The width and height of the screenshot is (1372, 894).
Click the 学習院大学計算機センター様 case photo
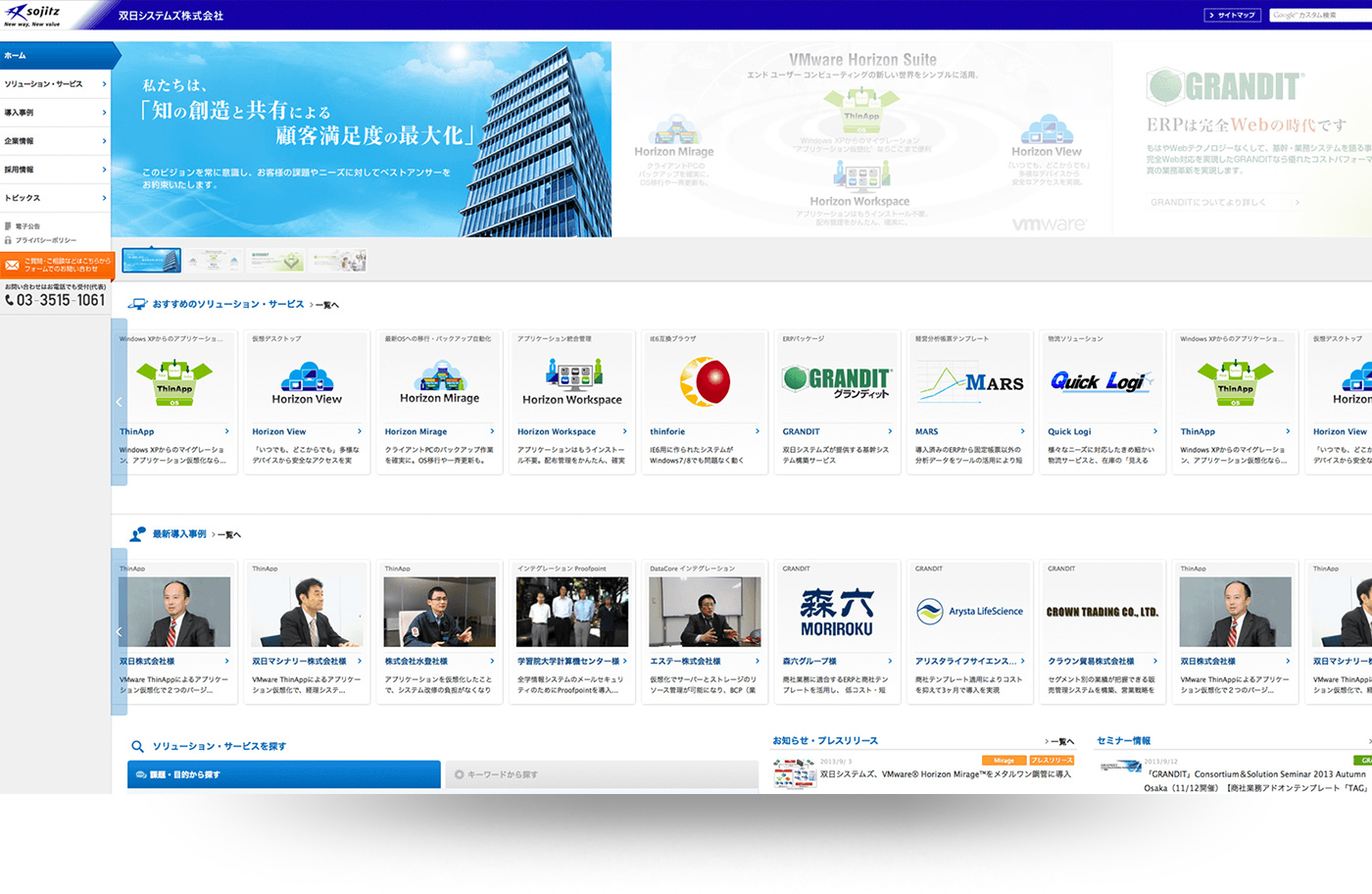click(x=572, y=612)
